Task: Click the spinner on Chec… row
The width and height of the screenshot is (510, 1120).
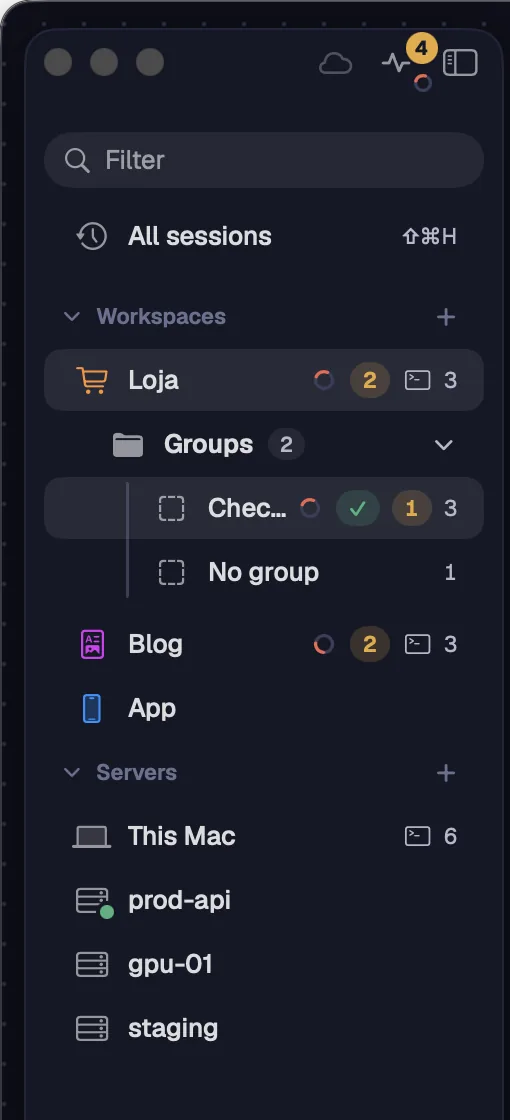Action: click(x=309, y=509)
